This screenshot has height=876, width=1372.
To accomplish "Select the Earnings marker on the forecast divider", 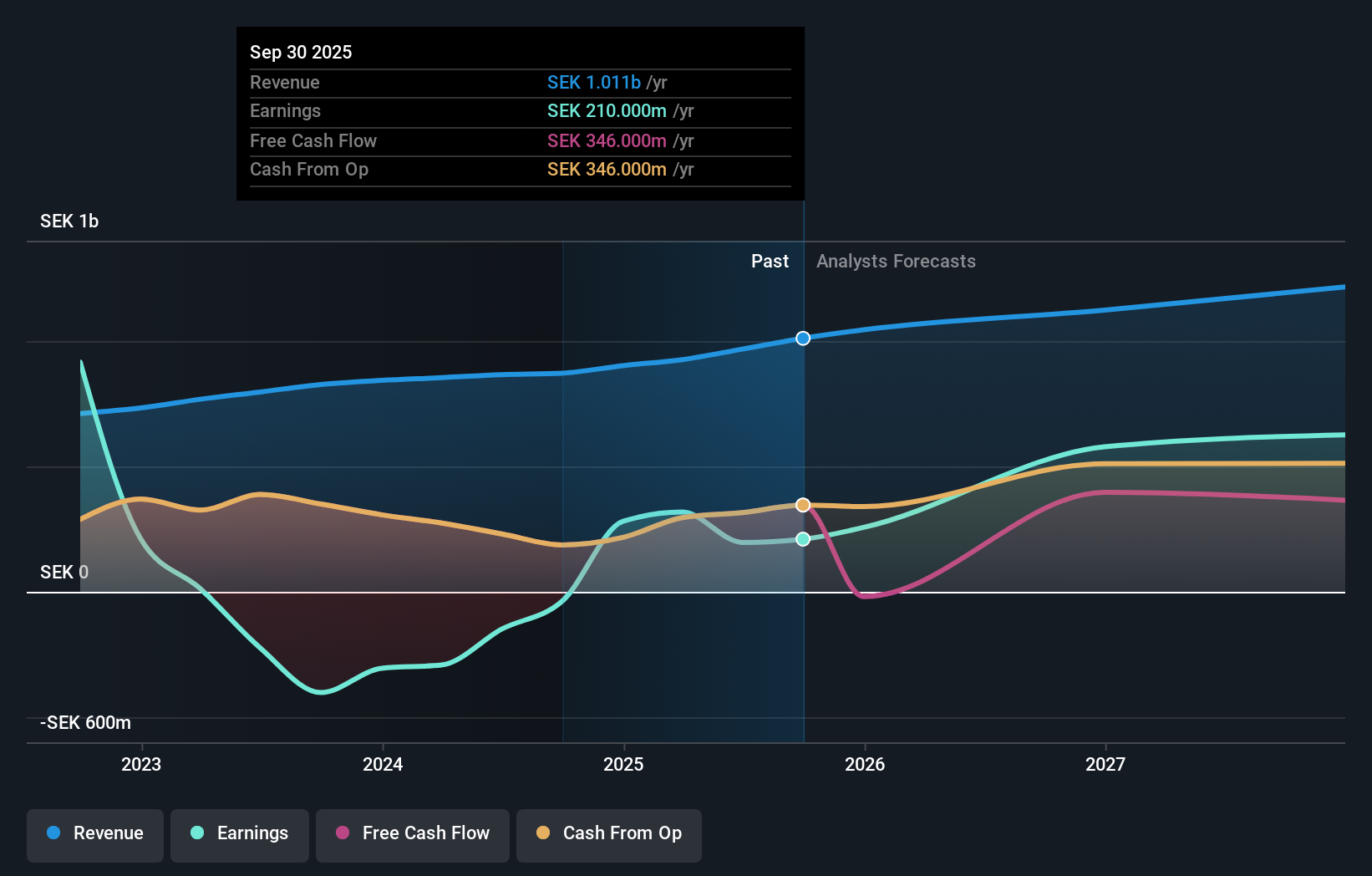I will pyautogui.click(x=803, y=539).
